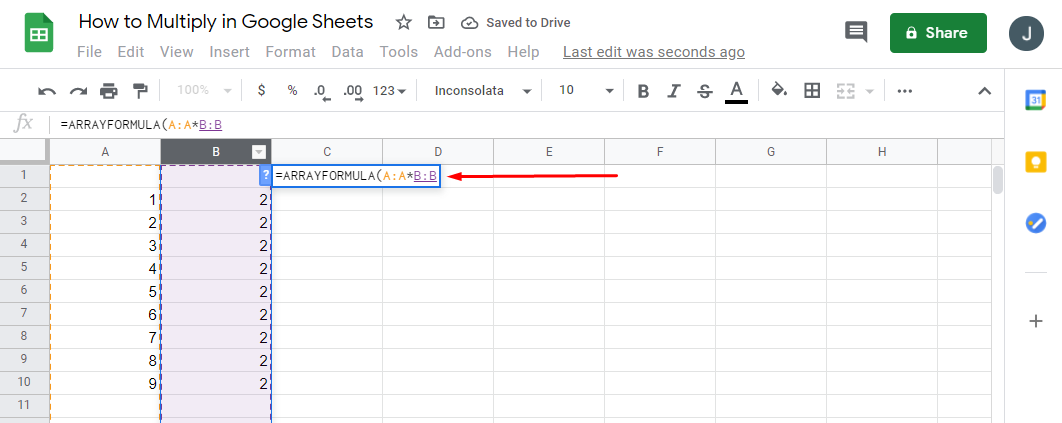The height and width of the screenshot is (423, 1062).
Task: Select the Paint format tool
Action: [x=140, y=91]
